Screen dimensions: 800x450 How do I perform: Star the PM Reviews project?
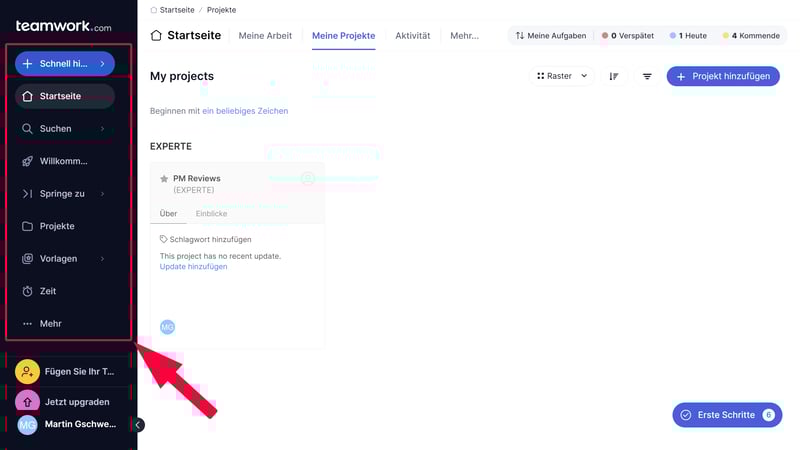164,179
